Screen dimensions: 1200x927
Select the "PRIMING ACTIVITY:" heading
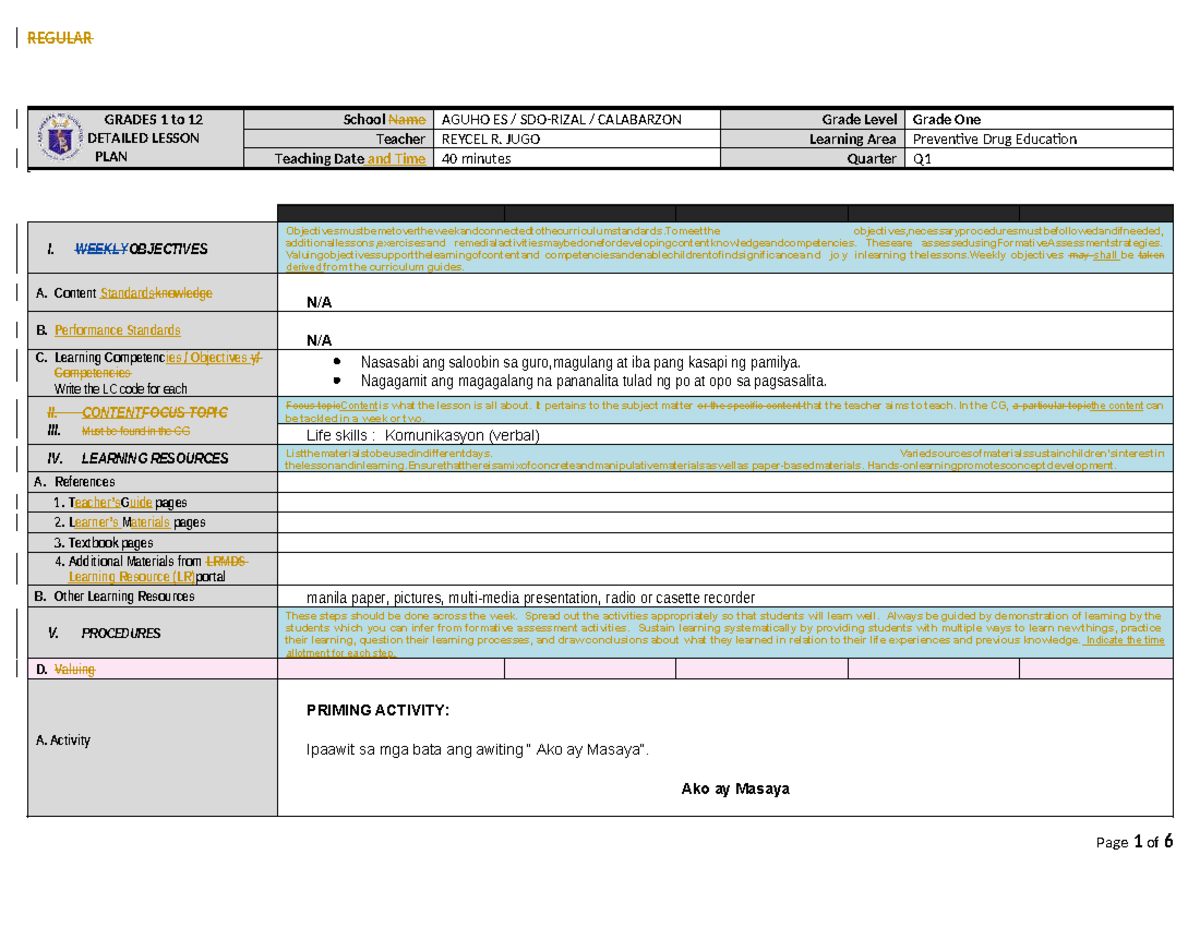pyautogui.click(x=378, y=710)
